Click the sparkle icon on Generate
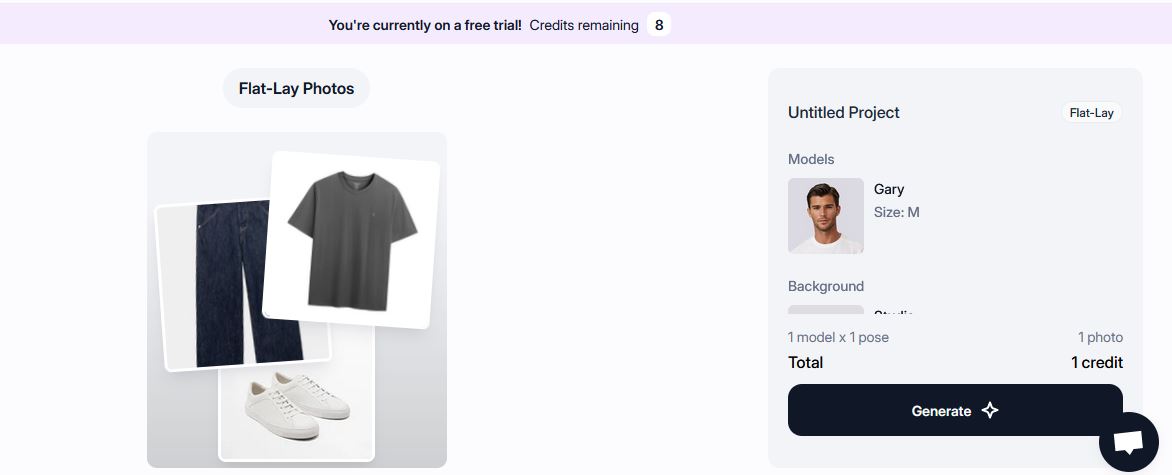Screen dimensions: 1172x475 click(x=990, y=411)
